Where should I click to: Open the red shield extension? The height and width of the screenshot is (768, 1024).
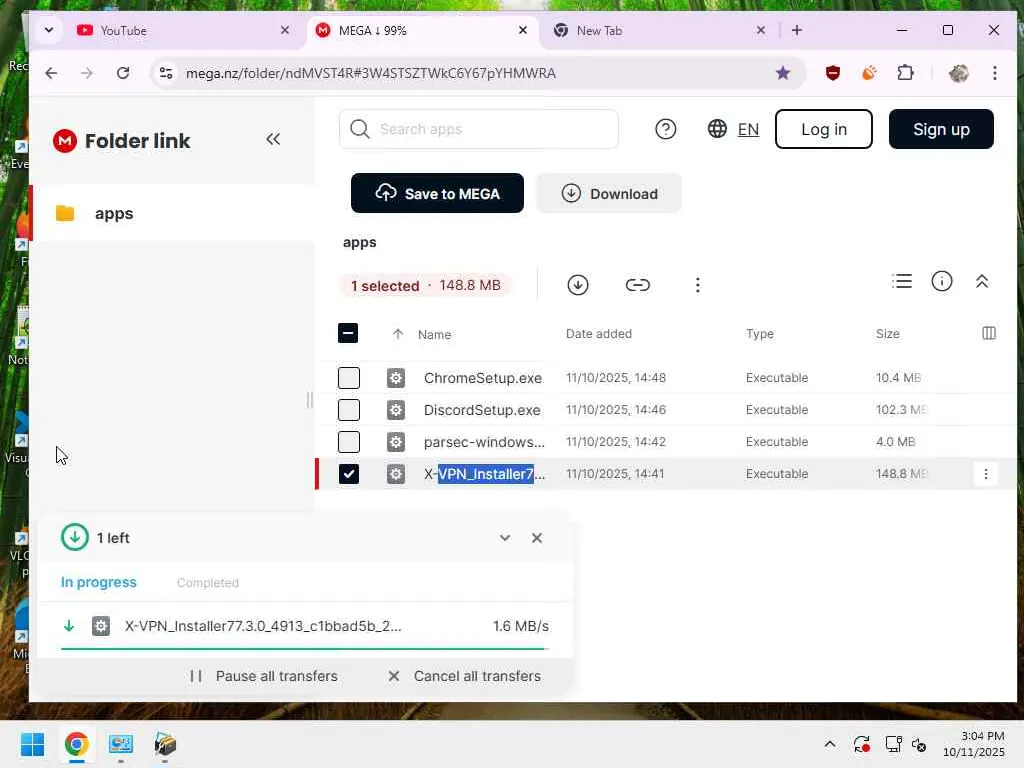click(833, 73)
